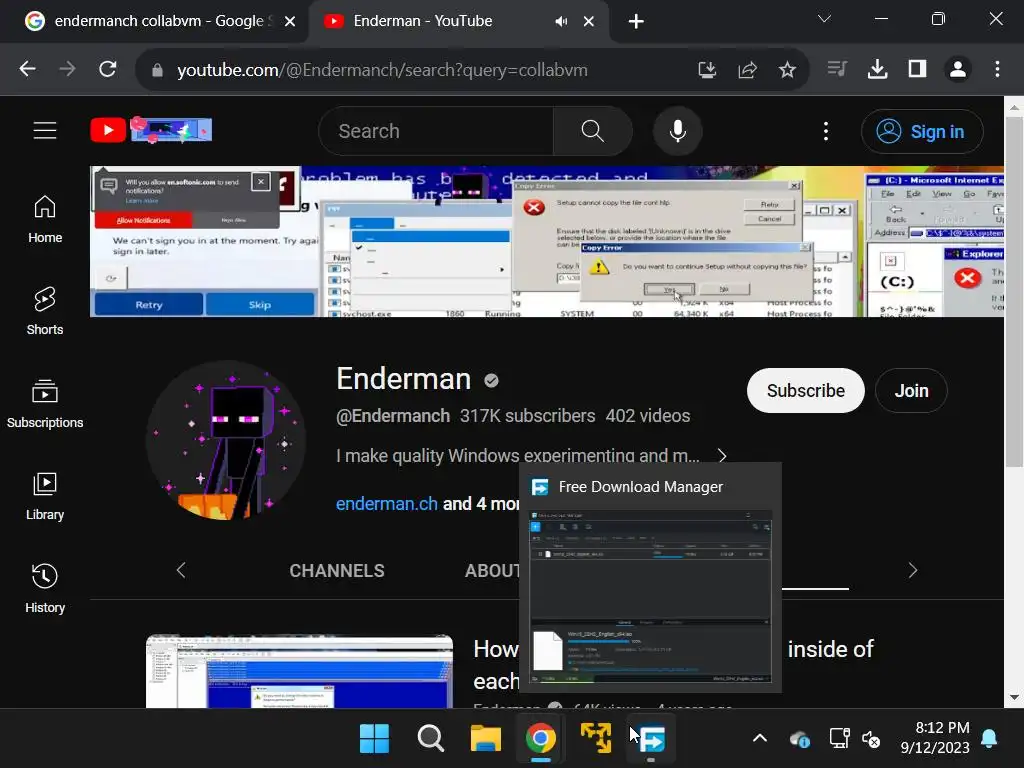Open Chrome tab search dropdown
Image resolution: width=1024 pixels, height=768 pixels.
coord(824,19)
